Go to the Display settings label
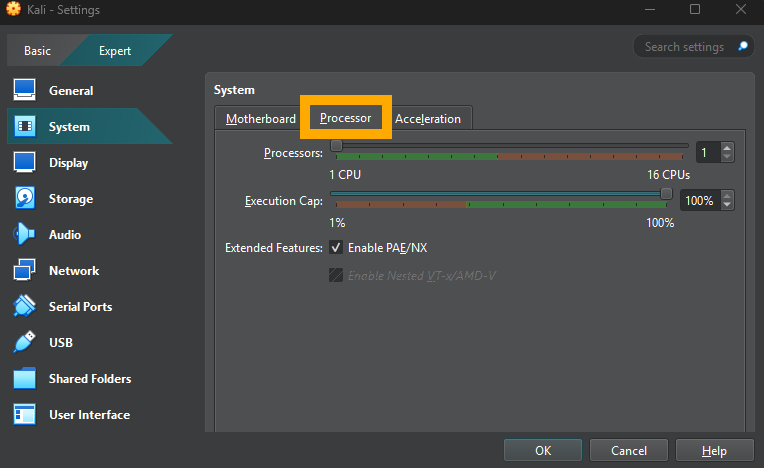 click(x=69, y=163)
